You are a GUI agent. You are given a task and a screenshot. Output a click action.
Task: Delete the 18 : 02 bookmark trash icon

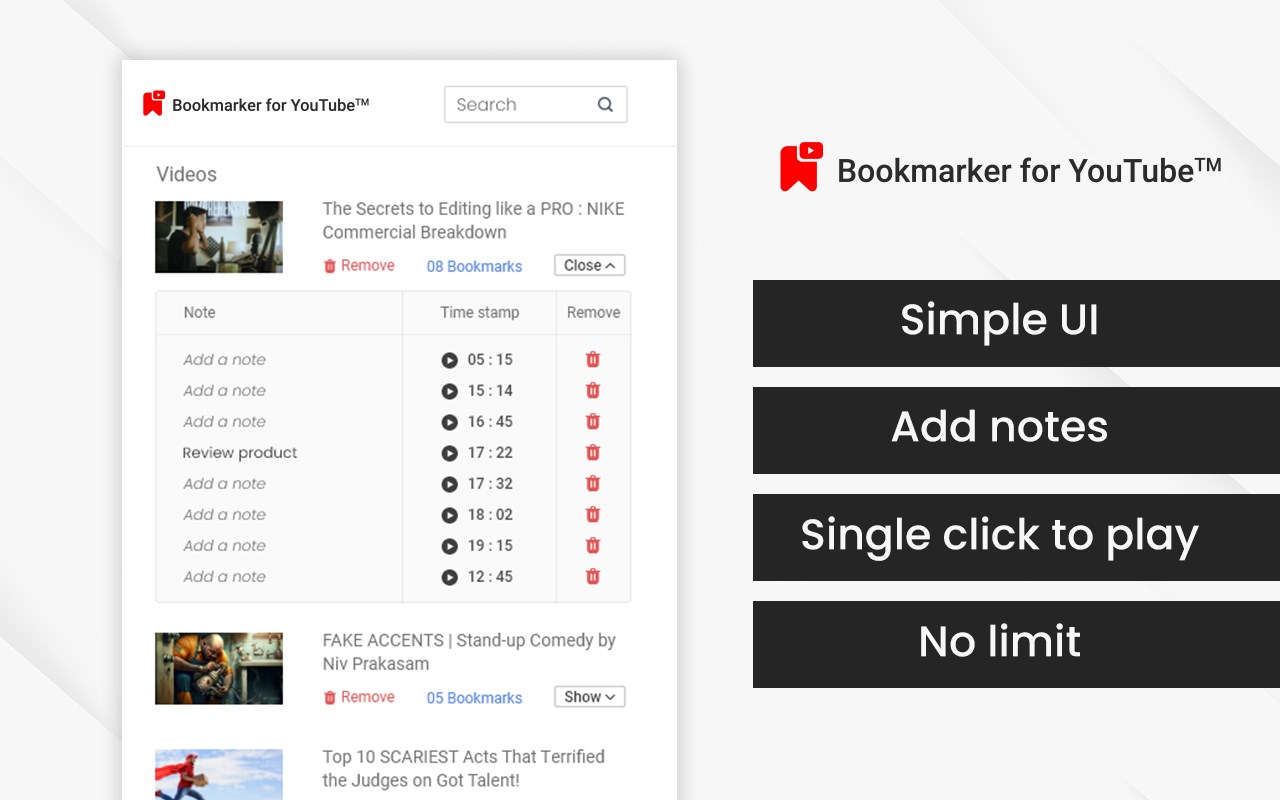point(593,514)
